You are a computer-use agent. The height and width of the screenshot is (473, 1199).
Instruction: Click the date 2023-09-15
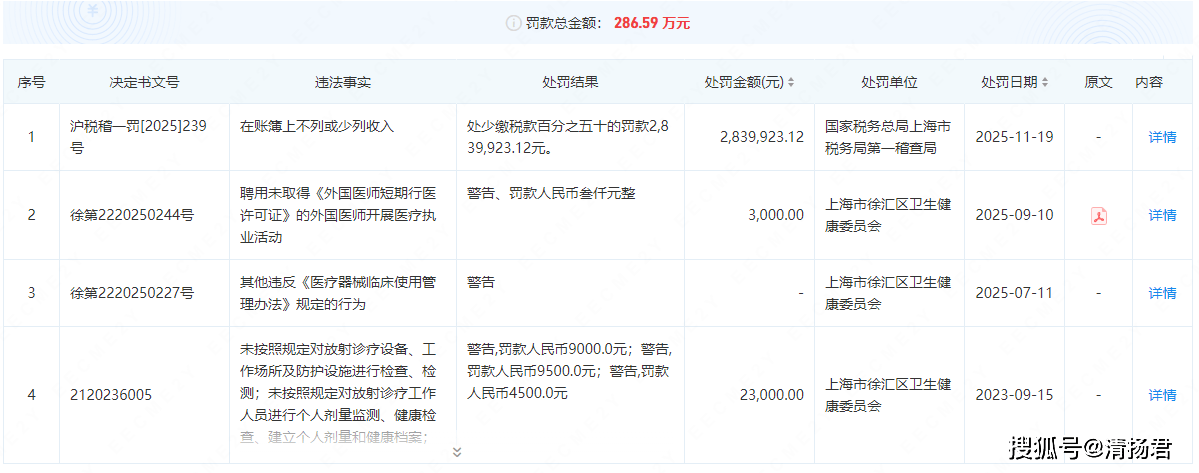coord(1015,395)
